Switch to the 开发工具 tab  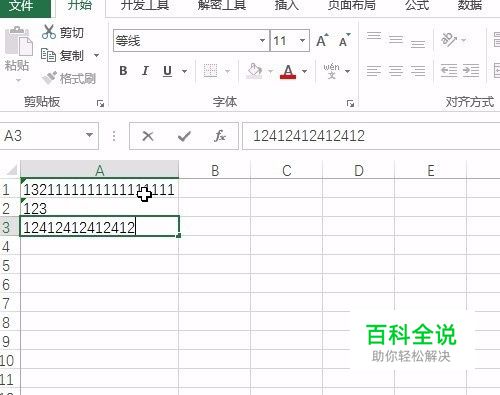(145, 6)
